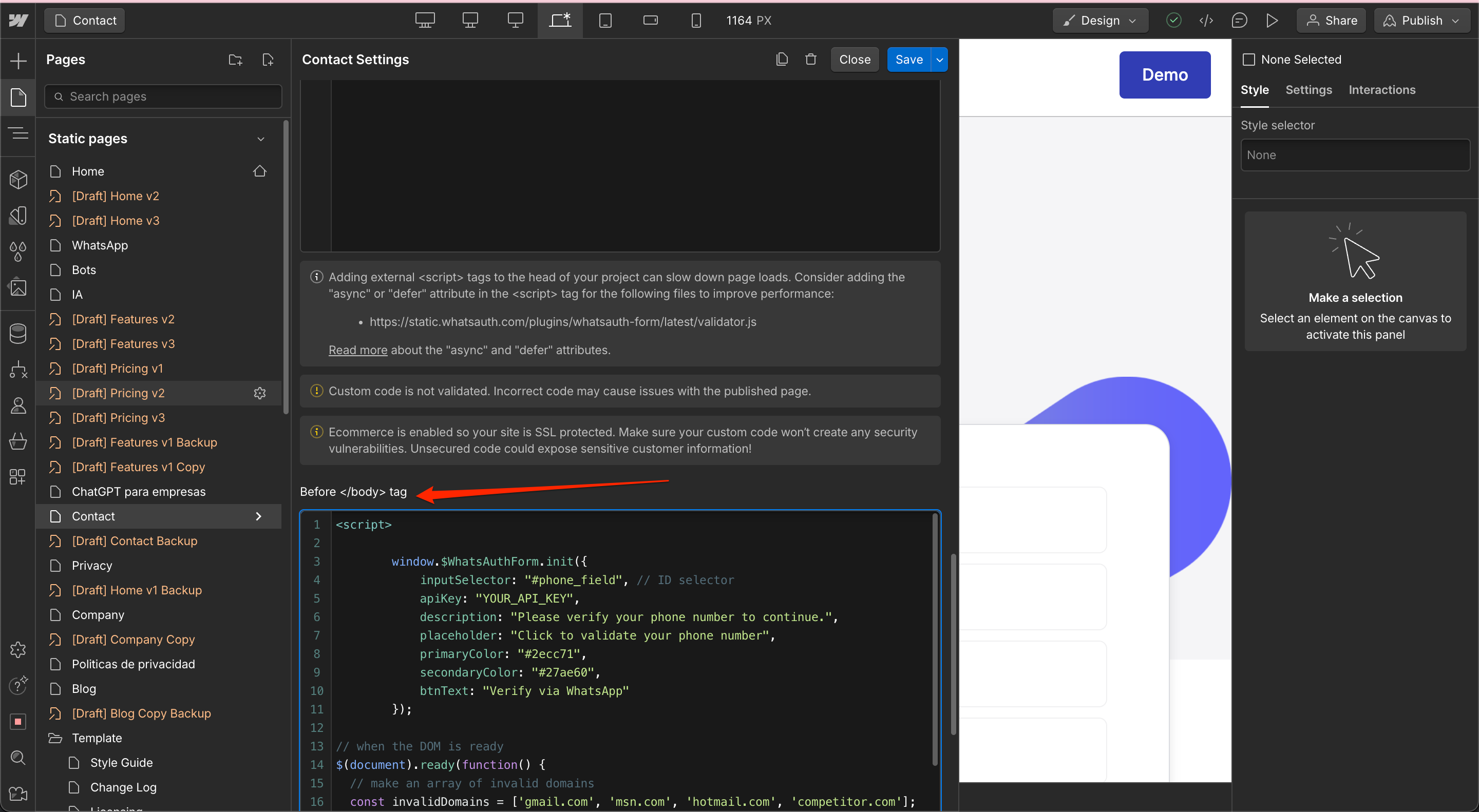
Task: Open the Contact page switcher
Action: pyautogui.click(x=84, y=21)
